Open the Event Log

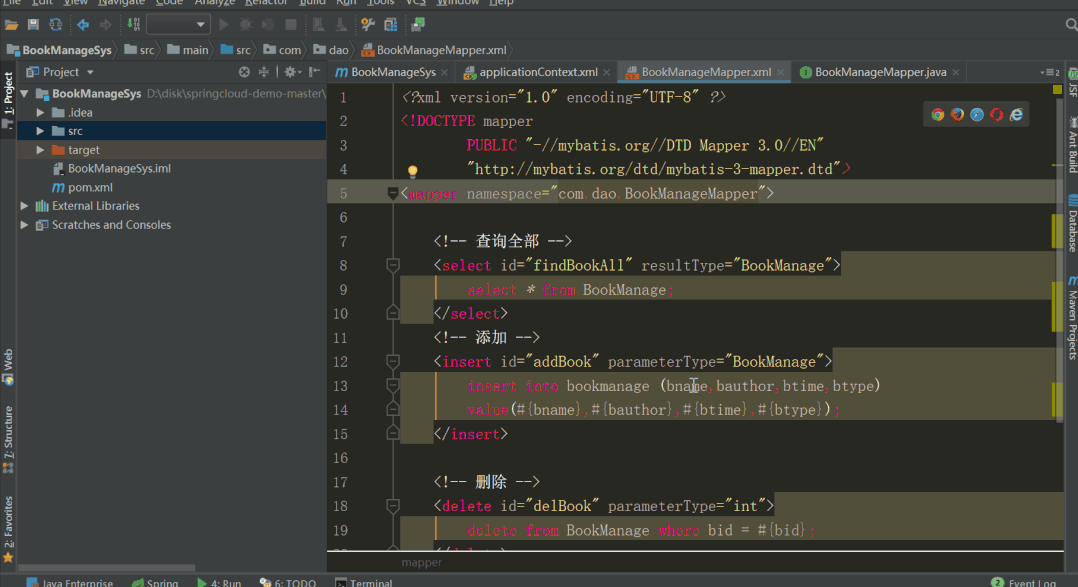pyautogui.click(x=1024, y=582)
